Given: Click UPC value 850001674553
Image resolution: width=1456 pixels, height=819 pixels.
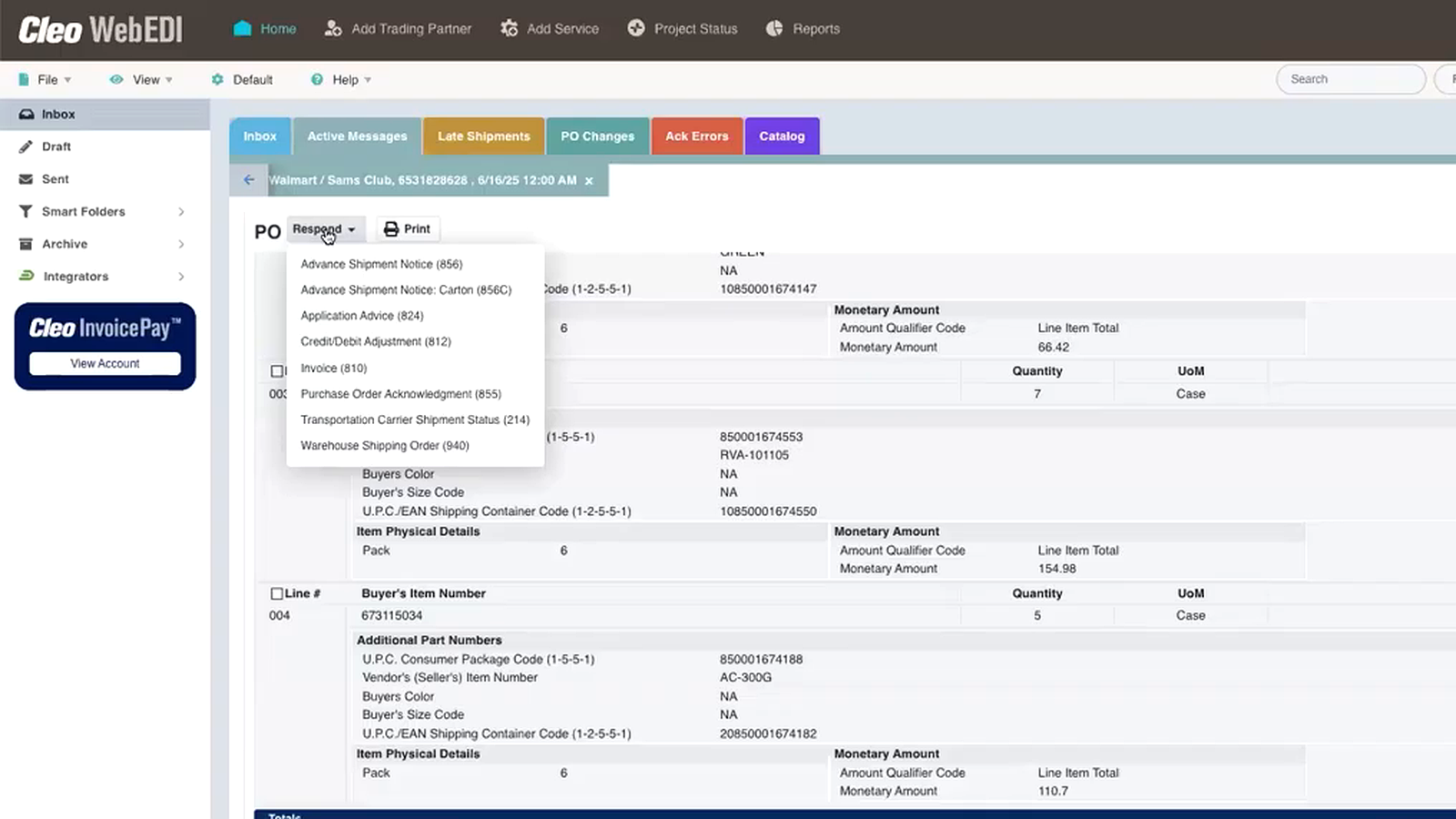Looking at the screenshot, I should (762, 437).
